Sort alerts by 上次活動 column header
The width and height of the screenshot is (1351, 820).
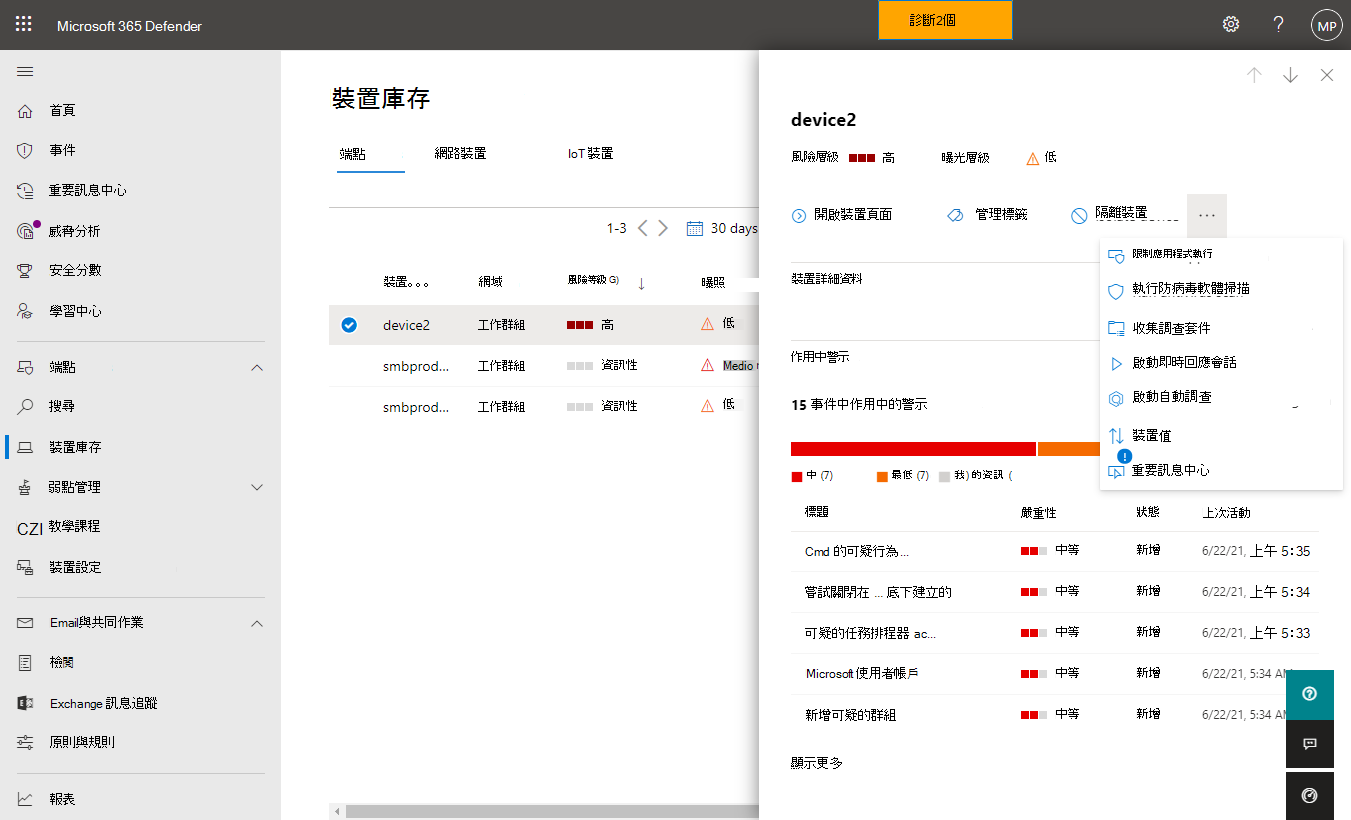1226,513
